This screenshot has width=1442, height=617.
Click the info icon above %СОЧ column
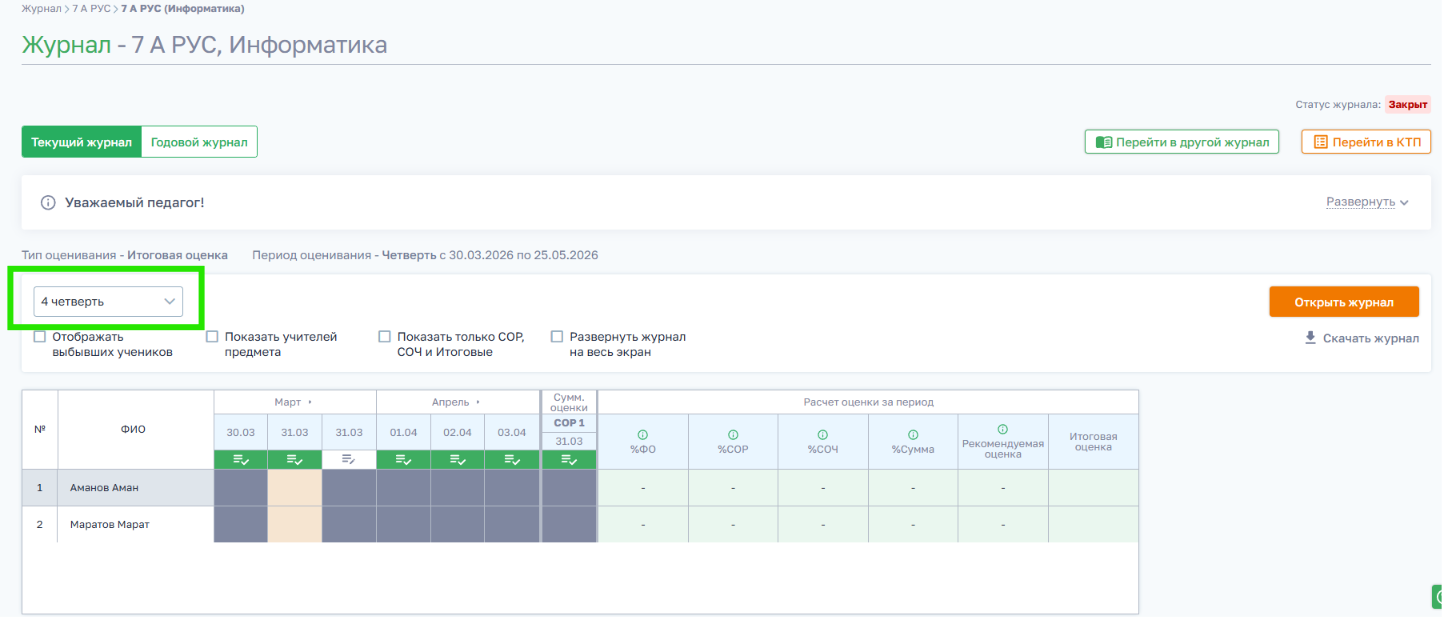823,435
